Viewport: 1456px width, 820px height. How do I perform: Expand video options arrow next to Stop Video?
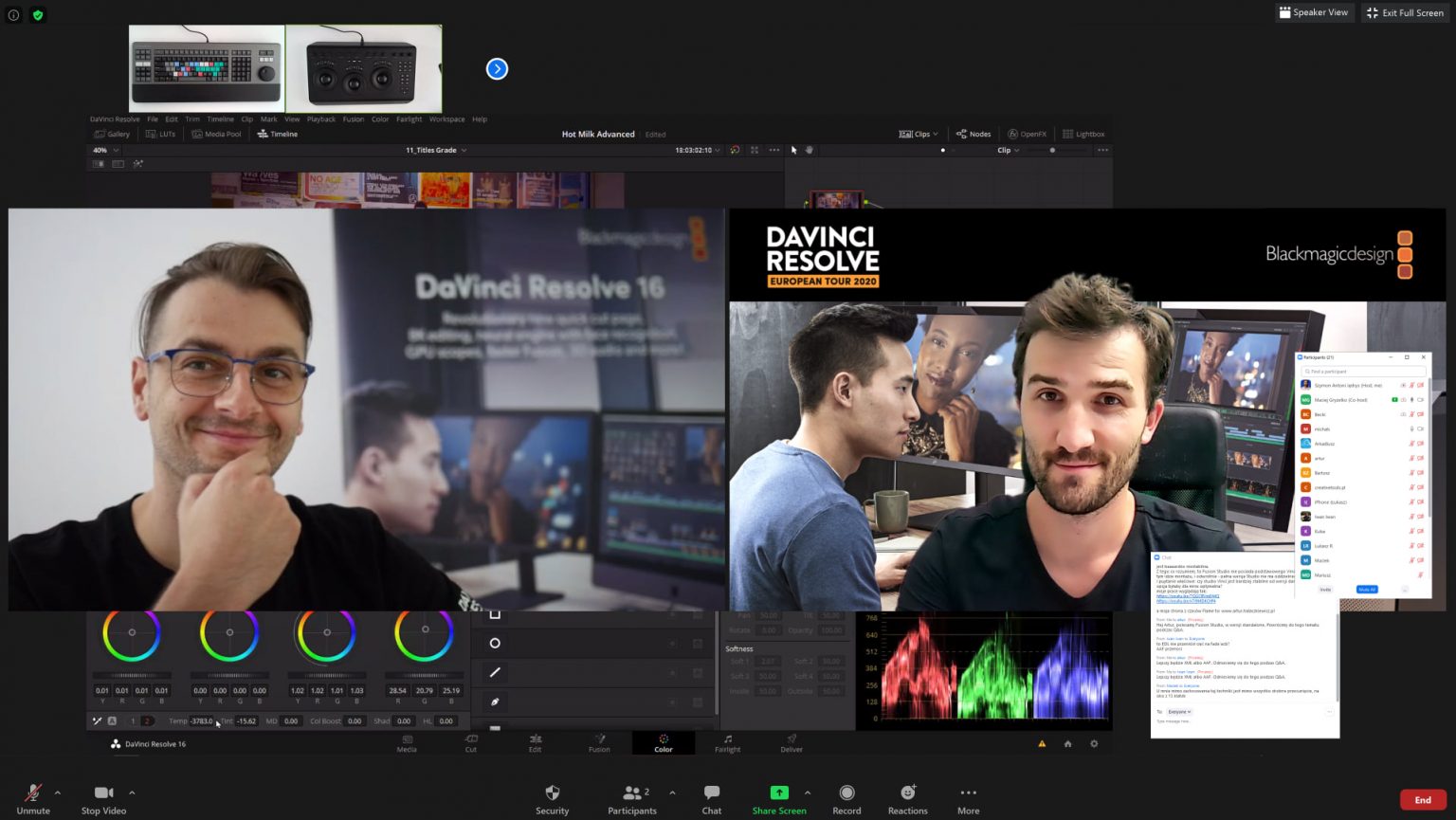132,793
